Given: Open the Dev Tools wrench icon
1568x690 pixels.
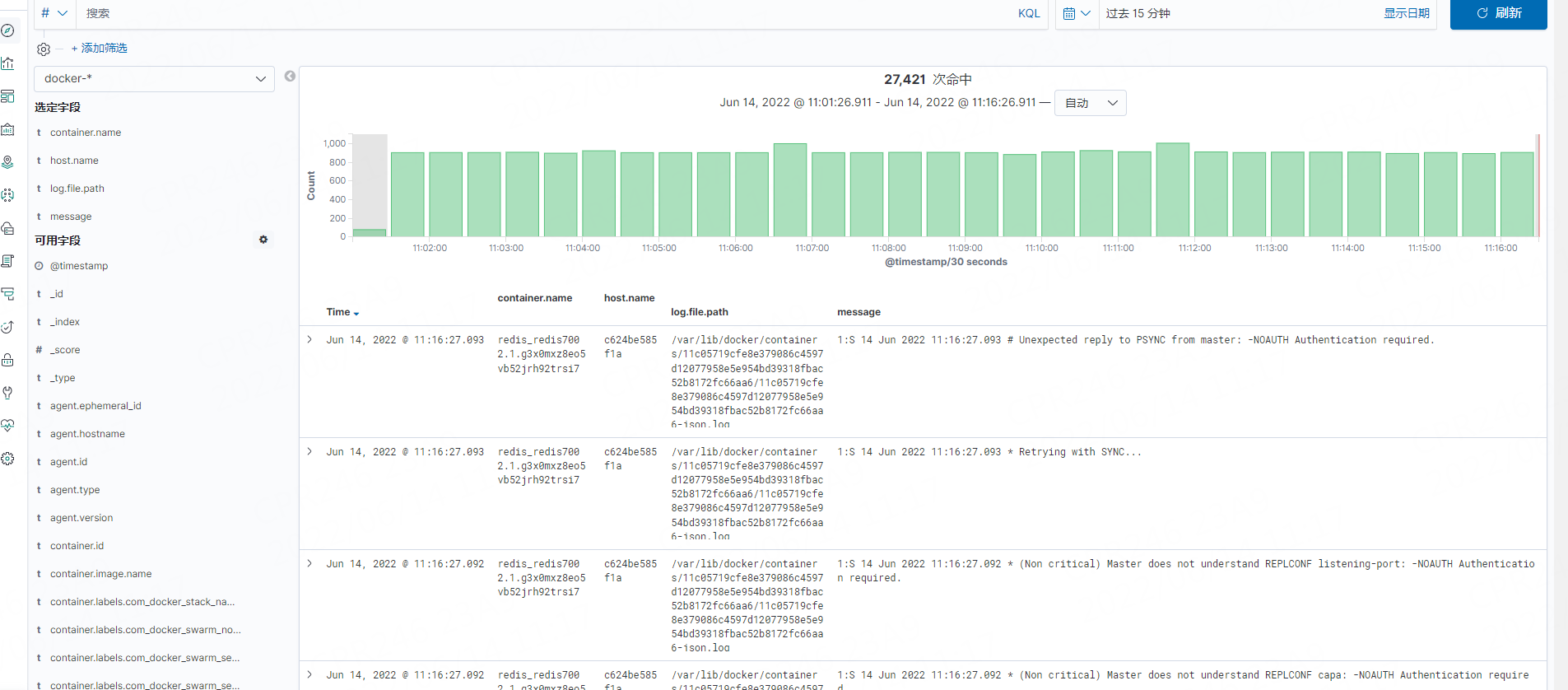Looking at the screenshot, I should coord(7,393).
